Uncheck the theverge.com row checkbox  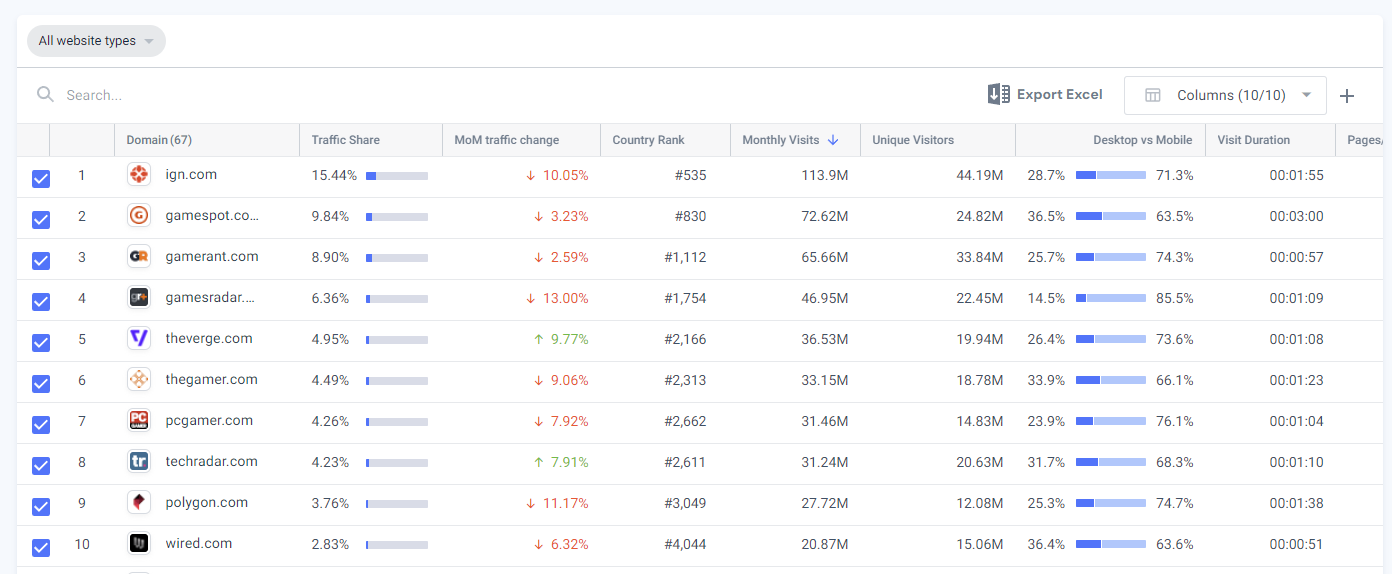pyautogui.click(x=41, y=343)
